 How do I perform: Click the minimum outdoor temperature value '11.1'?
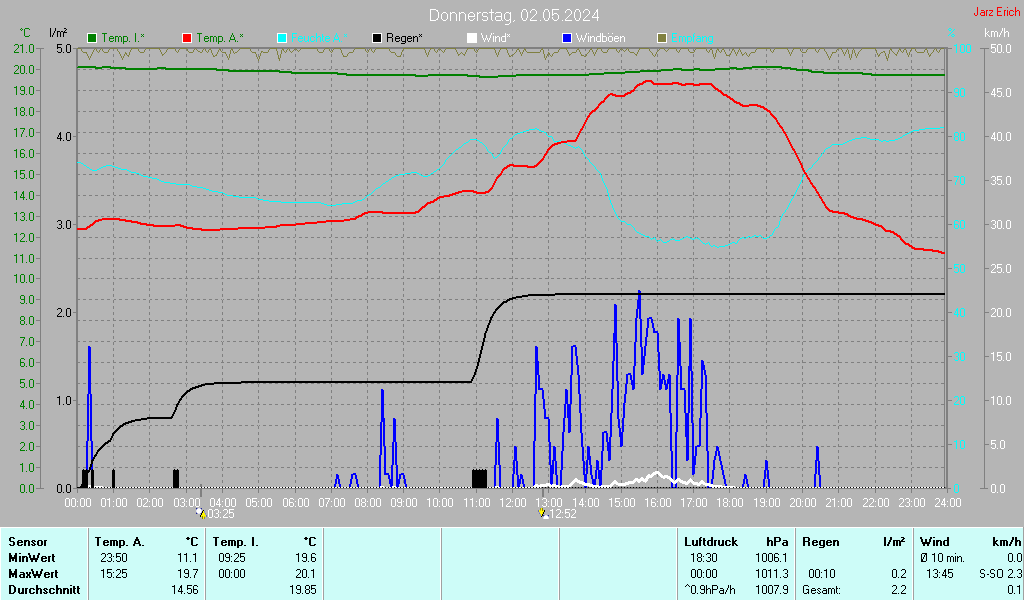pyautogui.click(x=187, y=558)
